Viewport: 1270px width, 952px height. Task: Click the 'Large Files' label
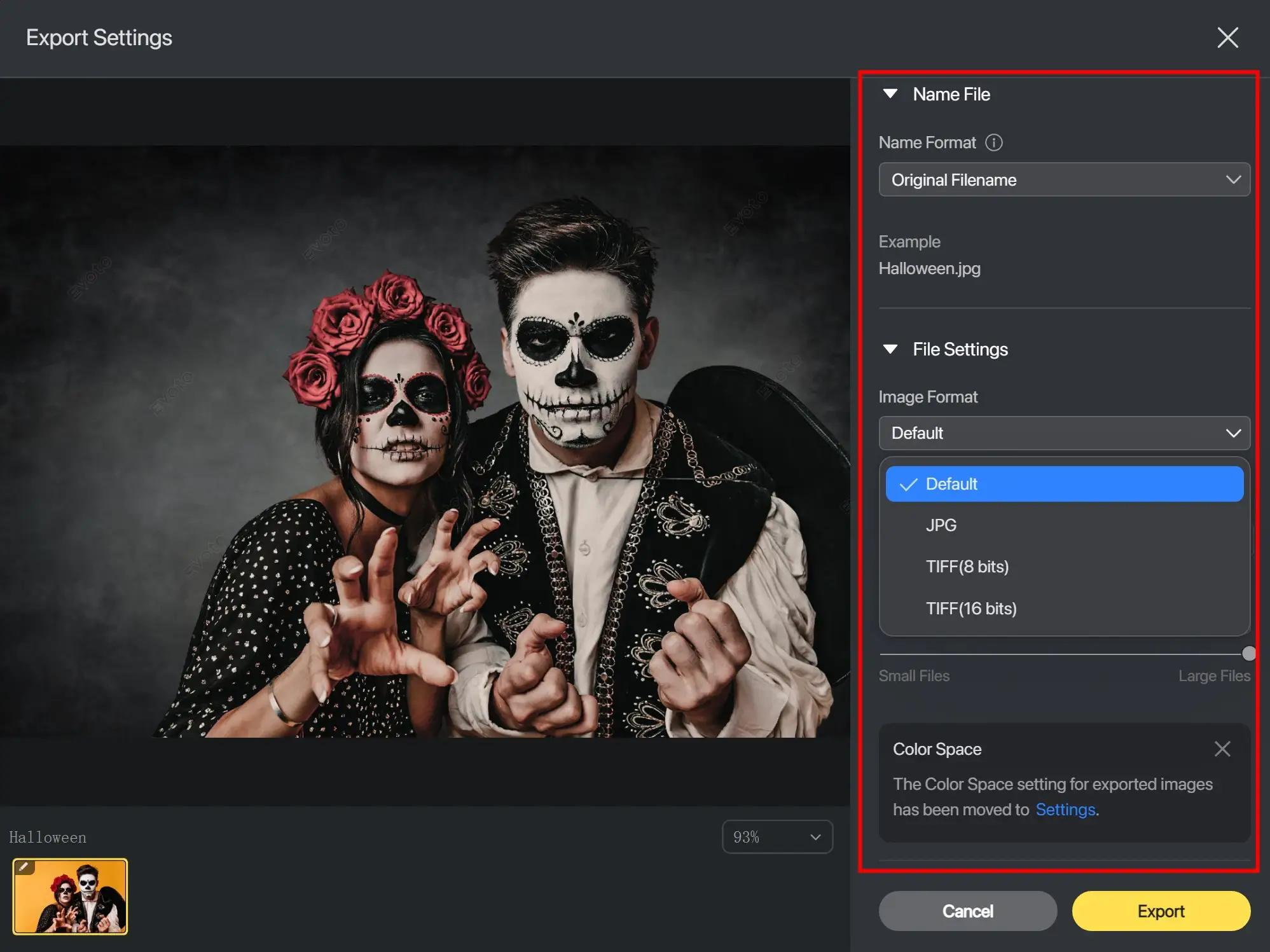point(1214,675)
